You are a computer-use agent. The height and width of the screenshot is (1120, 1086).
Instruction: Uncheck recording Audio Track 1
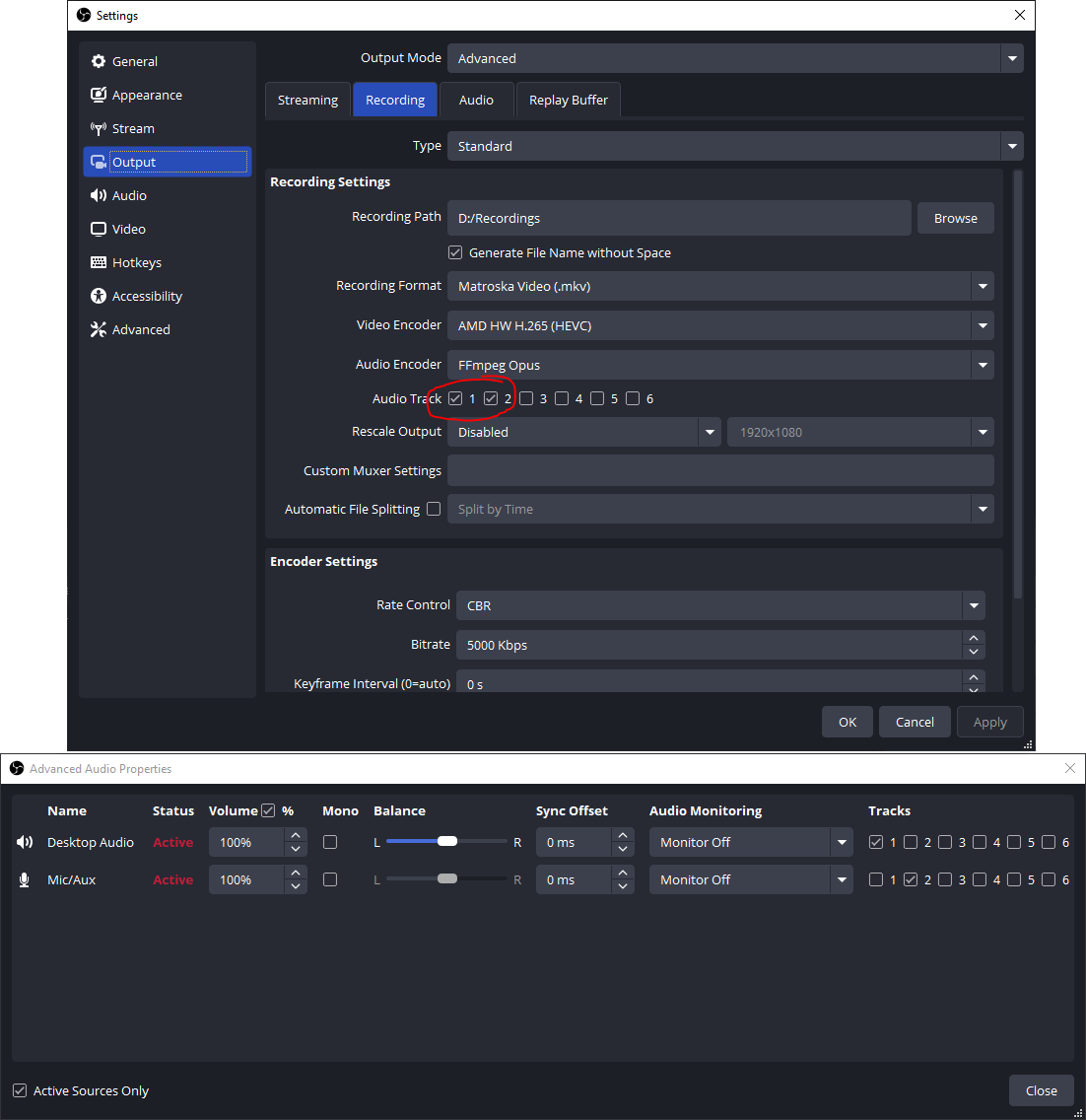click(x=455, y=398)
